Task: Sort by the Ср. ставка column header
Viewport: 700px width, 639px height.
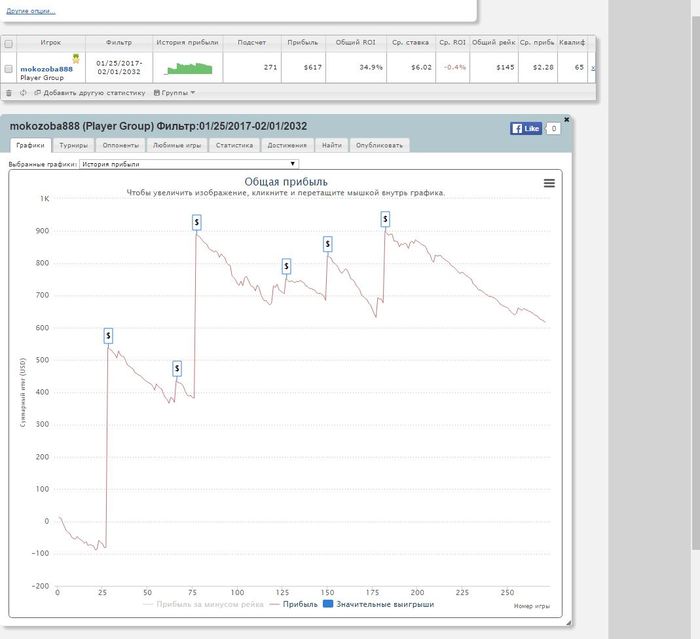Action: pyautogui.click(x=411, y=43)
